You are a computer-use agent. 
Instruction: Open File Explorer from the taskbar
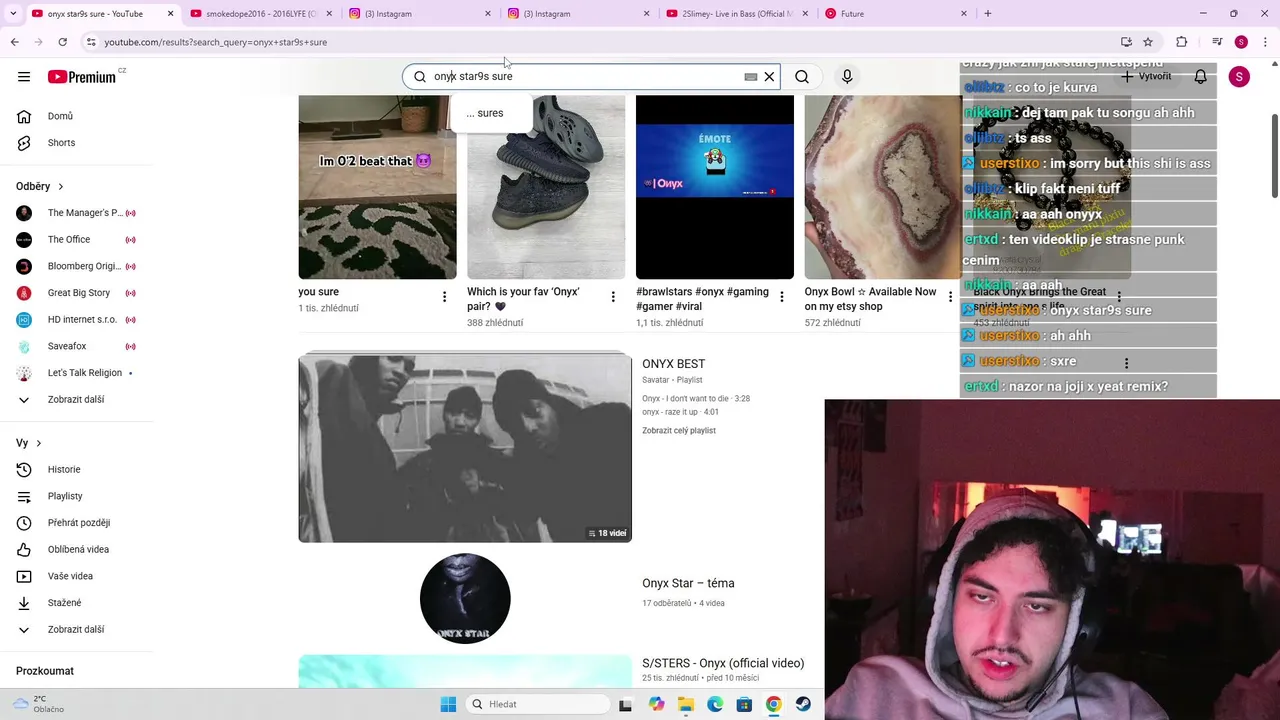click(686, 704)
